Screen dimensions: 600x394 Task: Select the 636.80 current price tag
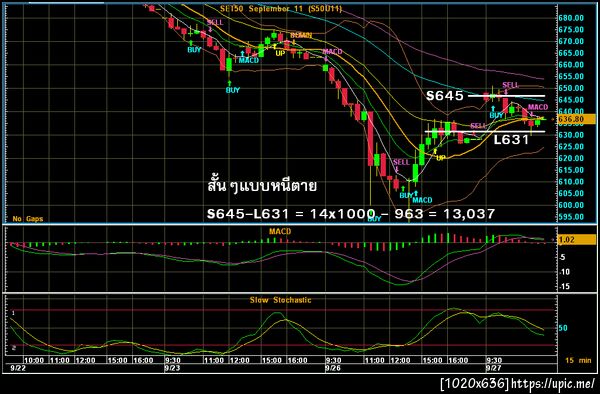[576, 119]
